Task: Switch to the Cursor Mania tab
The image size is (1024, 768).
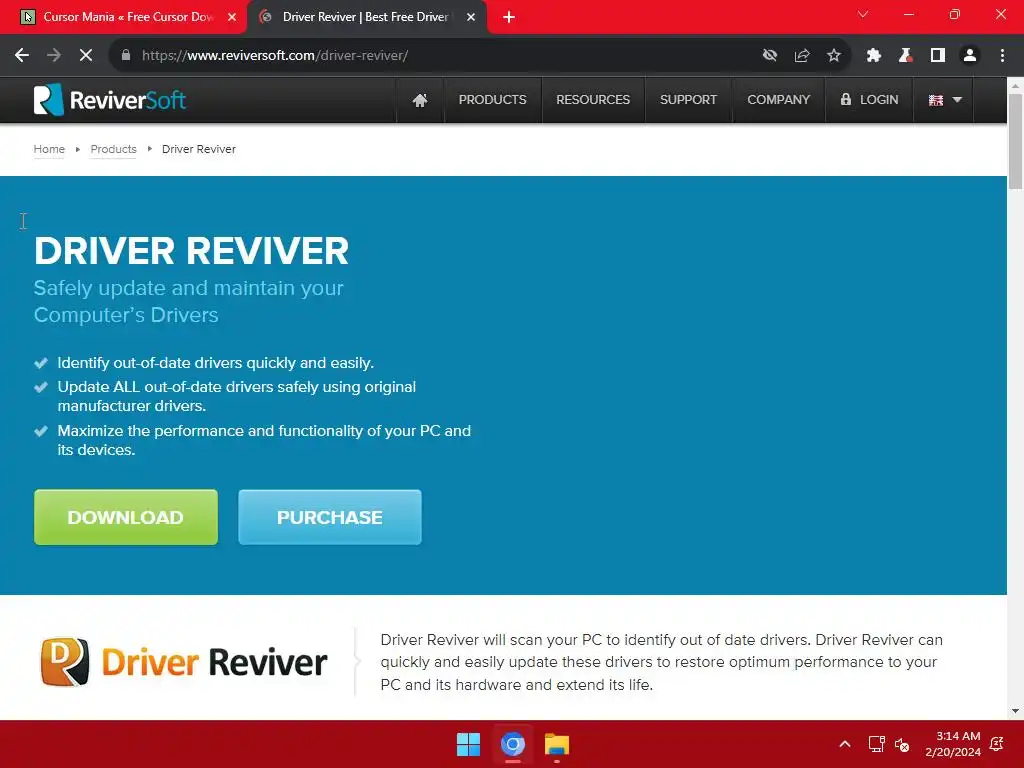Action: pyautogui.click(x=124, y=17)
